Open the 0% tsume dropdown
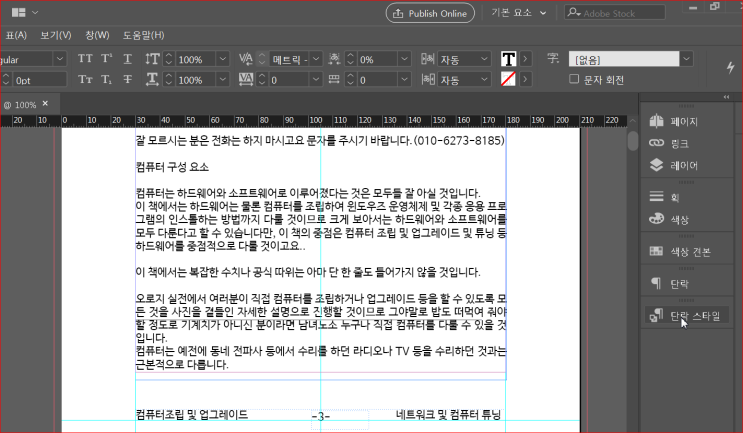Screen dimensions: 743x433 404,59
